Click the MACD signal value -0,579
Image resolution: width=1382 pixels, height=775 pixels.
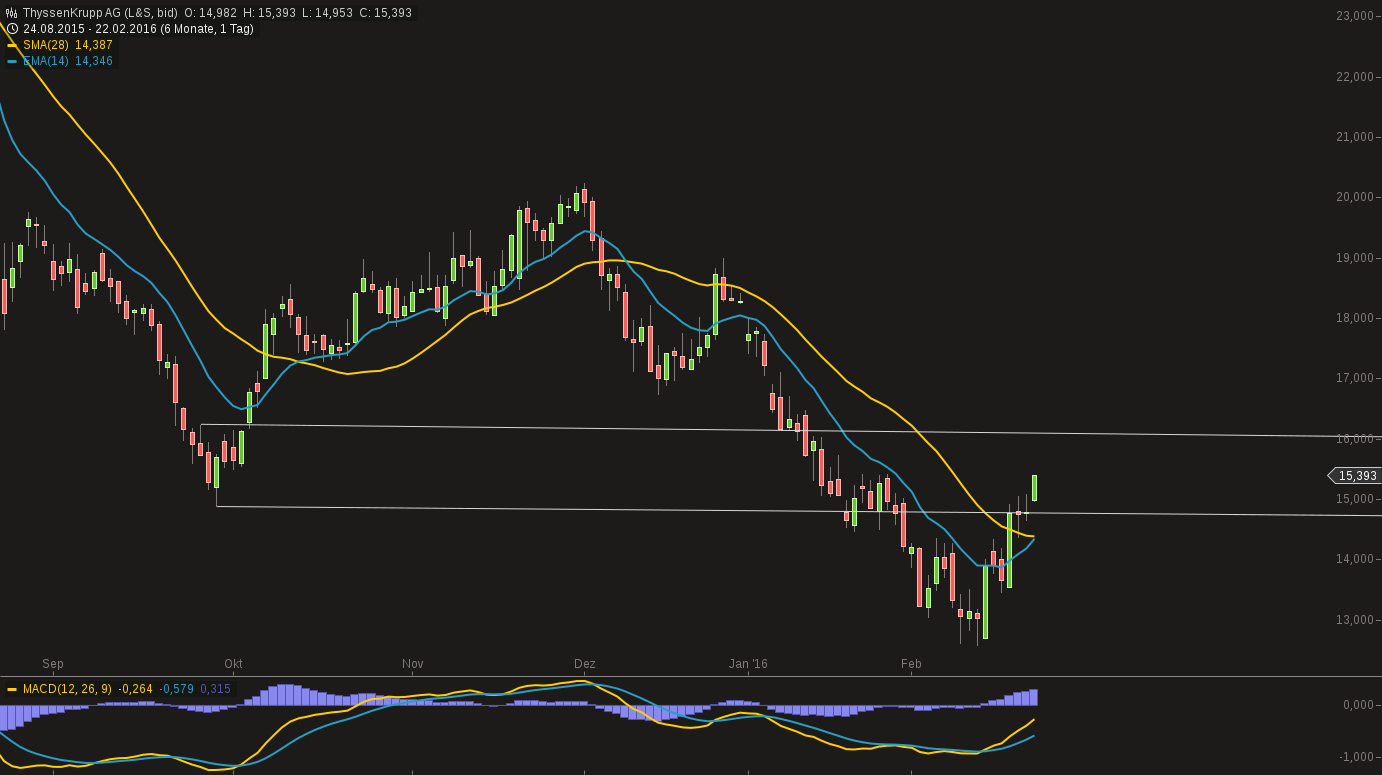[177, 689]
